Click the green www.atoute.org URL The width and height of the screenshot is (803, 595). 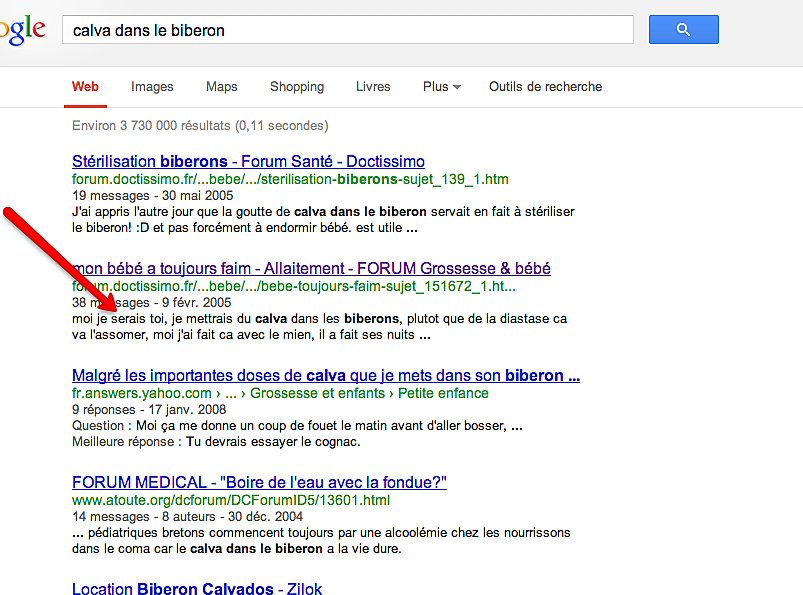pos(231,500)
